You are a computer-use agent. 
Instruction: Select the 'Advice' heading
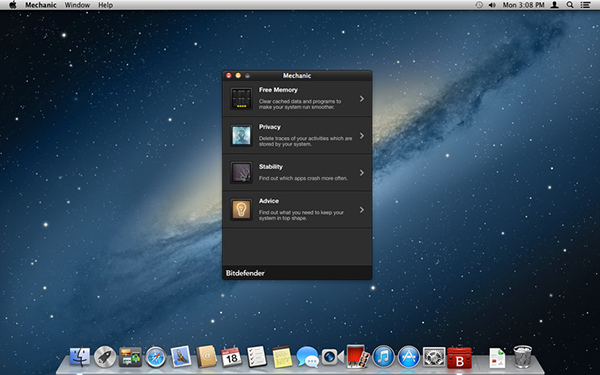click(x=269, y=201)
